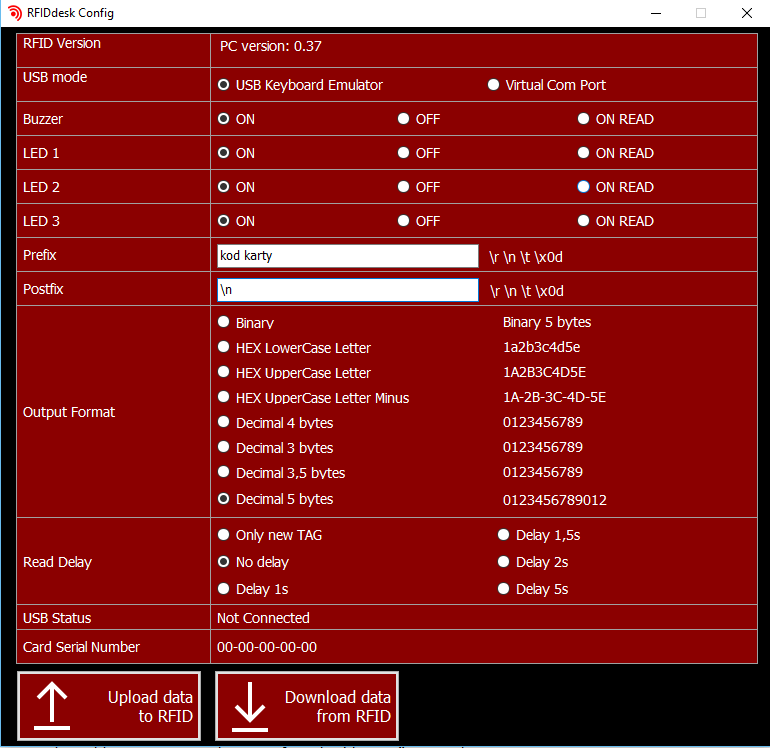Select Only new TAG read delay
The height and width of the screenshot is (748, 770).
[224, 535]
